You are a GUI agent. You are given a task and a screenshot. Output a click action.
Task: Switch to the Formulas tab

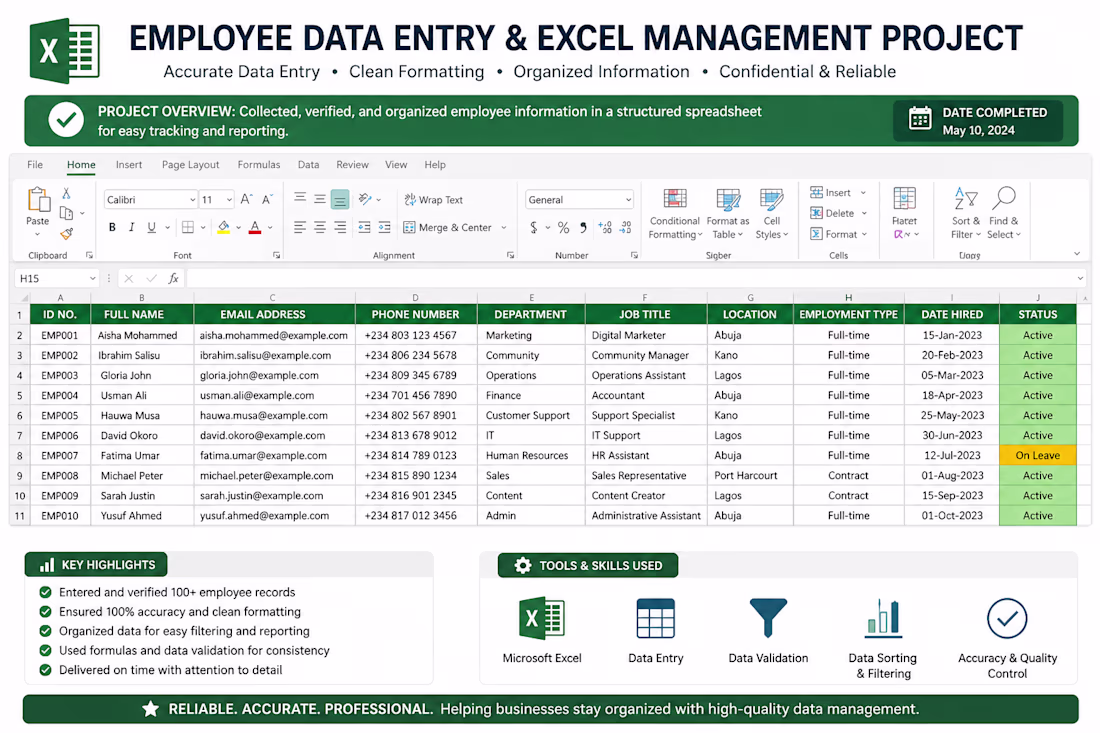click(x=259, y=165)
